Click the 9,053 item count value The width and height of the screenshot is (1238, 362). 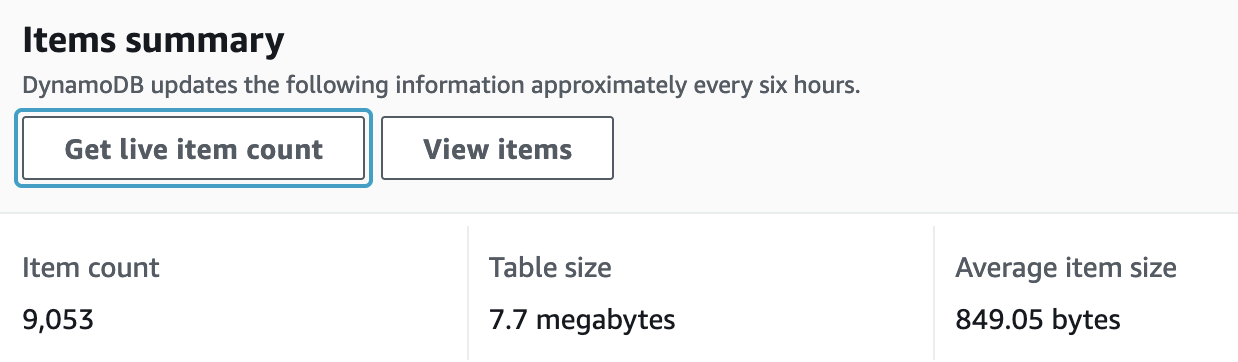58,320
